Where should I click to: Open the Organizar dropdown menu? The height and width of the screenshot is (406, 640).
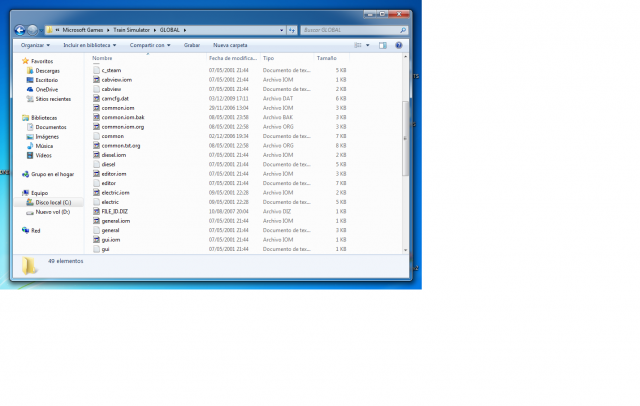34,45
